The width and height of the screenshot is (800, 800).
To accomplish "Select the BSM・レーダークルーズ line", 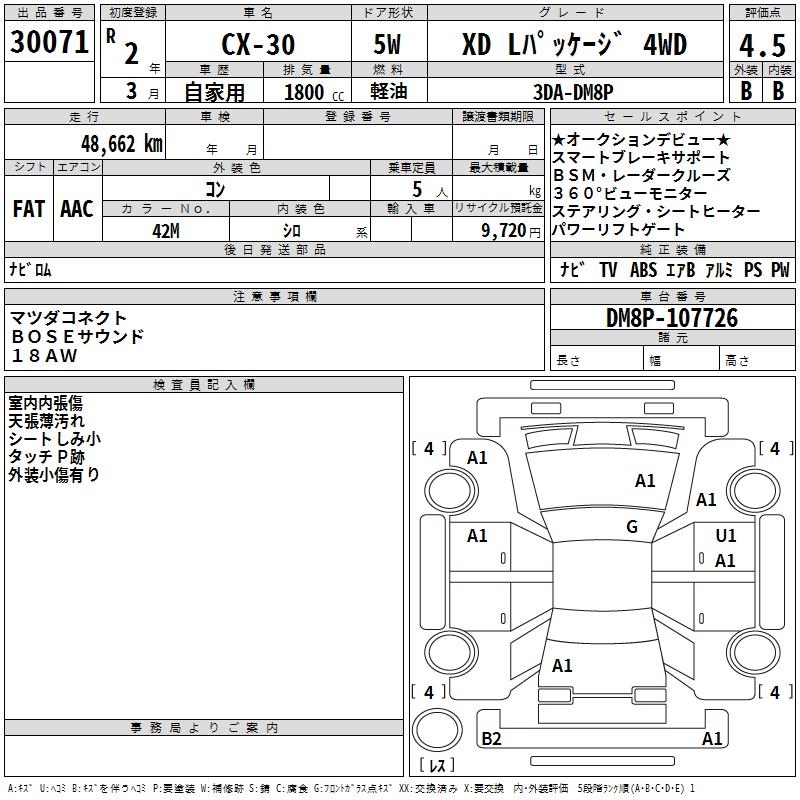I will 641,176.
